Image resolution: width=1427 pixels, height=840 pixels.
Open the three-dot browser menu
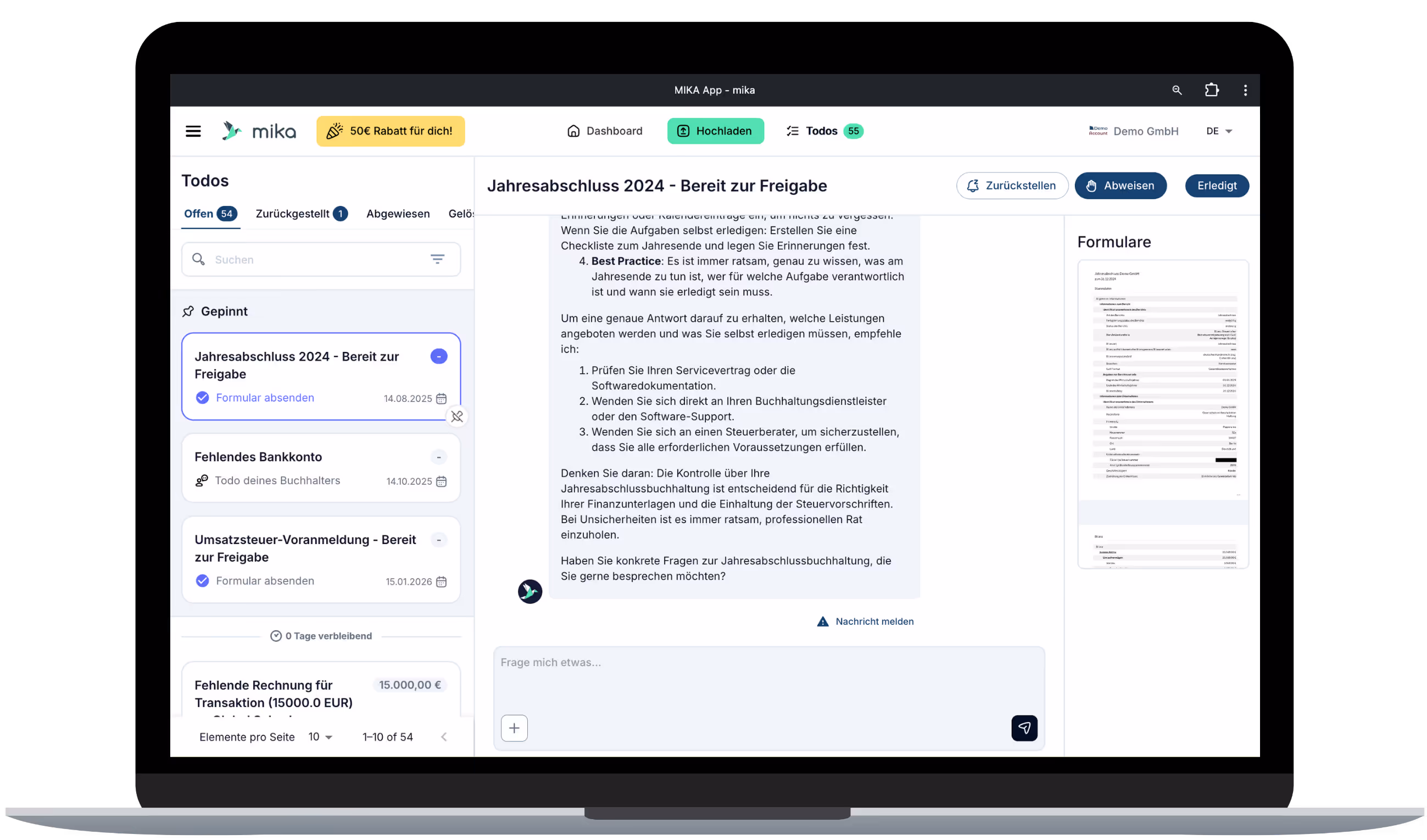(1245, 90)
